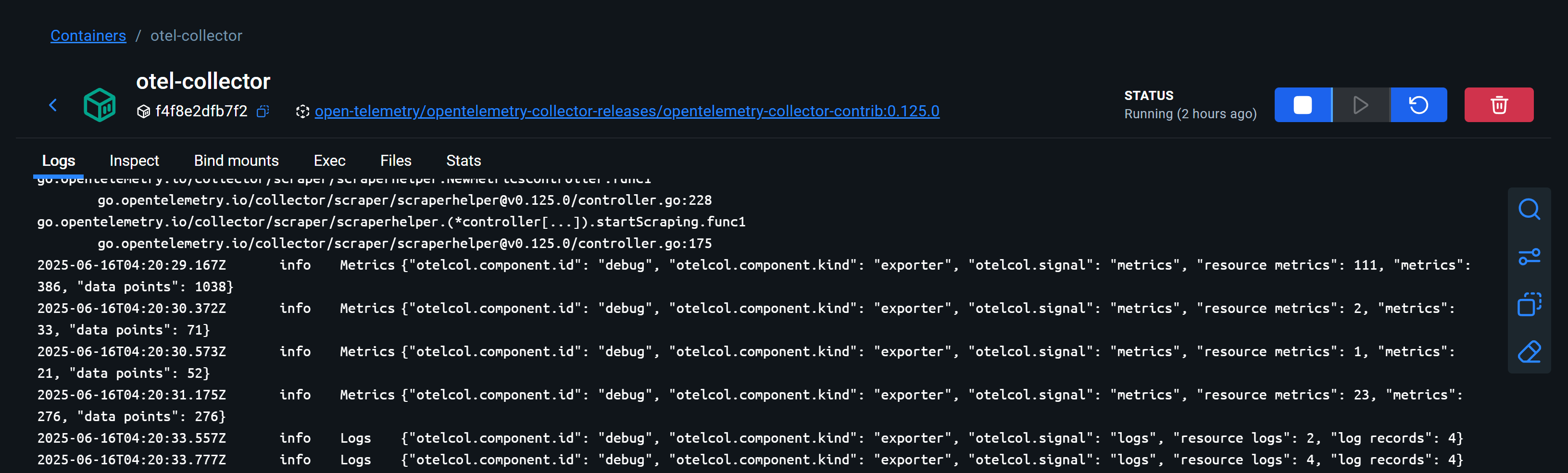Go back using the left chevron
The image size is (1568, 473).
click(x=53, y=105)
